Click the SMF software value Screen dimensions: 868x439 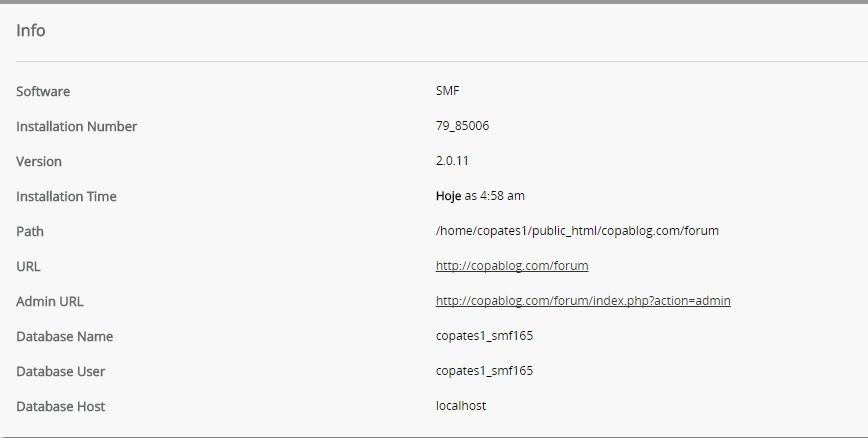tap(447, 91)
